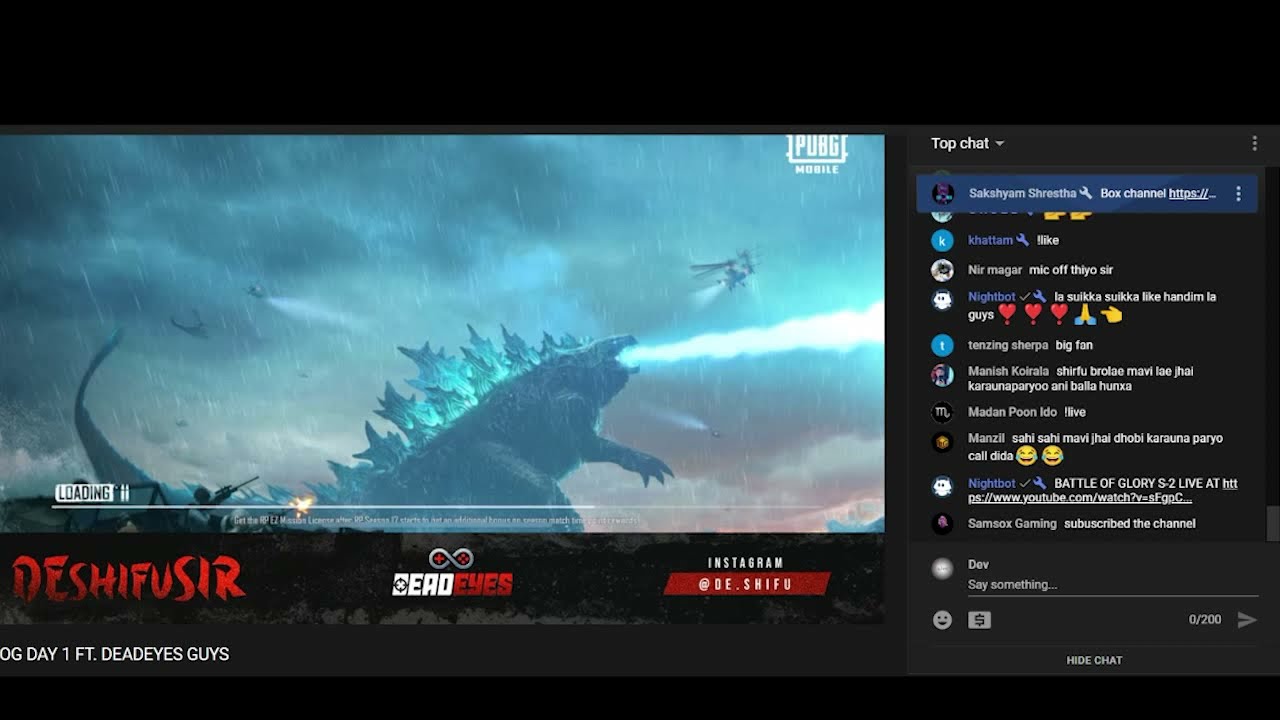Click khattam's blue avatar icon
The height and width of the screenshot is (720, 1280).
(x=942, y=240)
